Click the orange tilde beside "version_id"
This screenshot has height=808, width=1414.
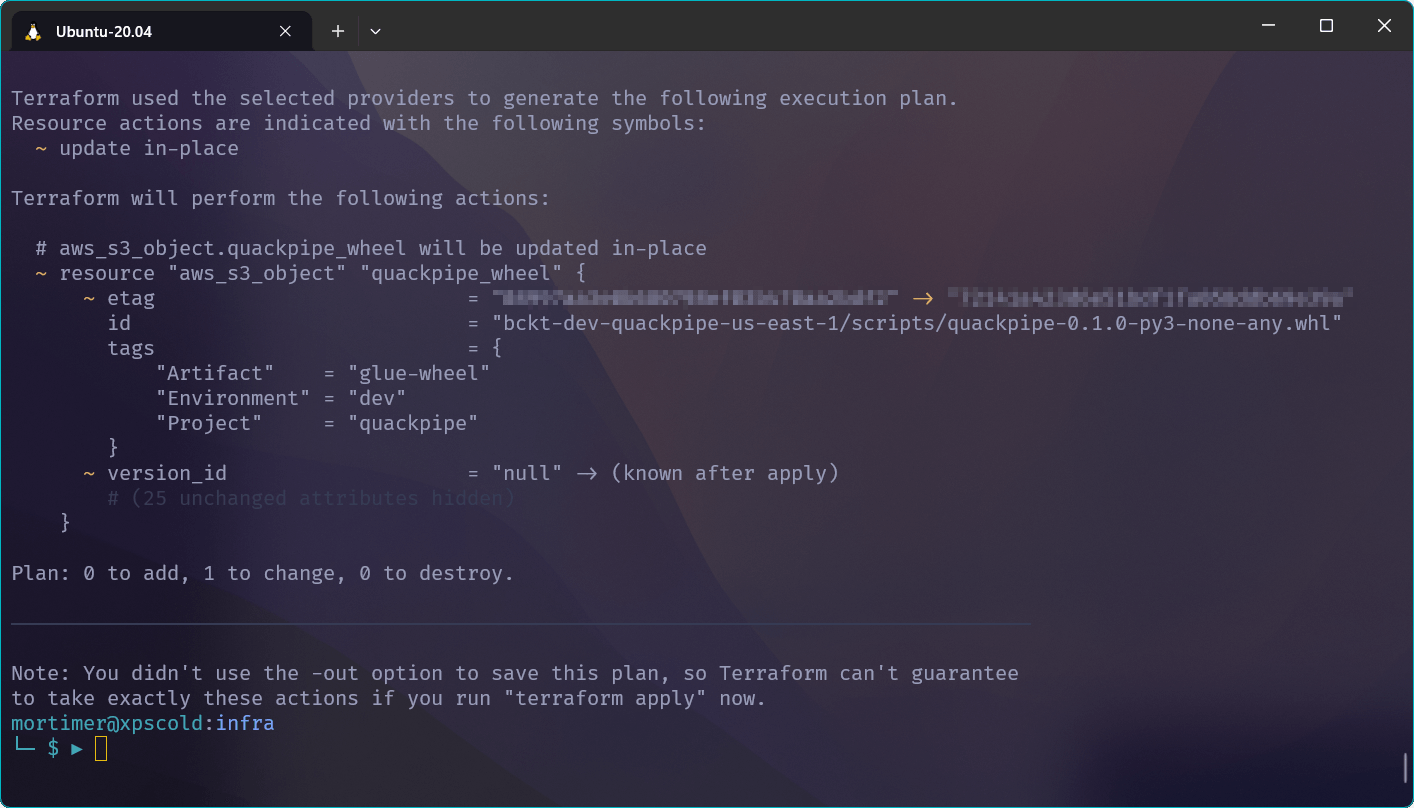(x=89, y=473)
